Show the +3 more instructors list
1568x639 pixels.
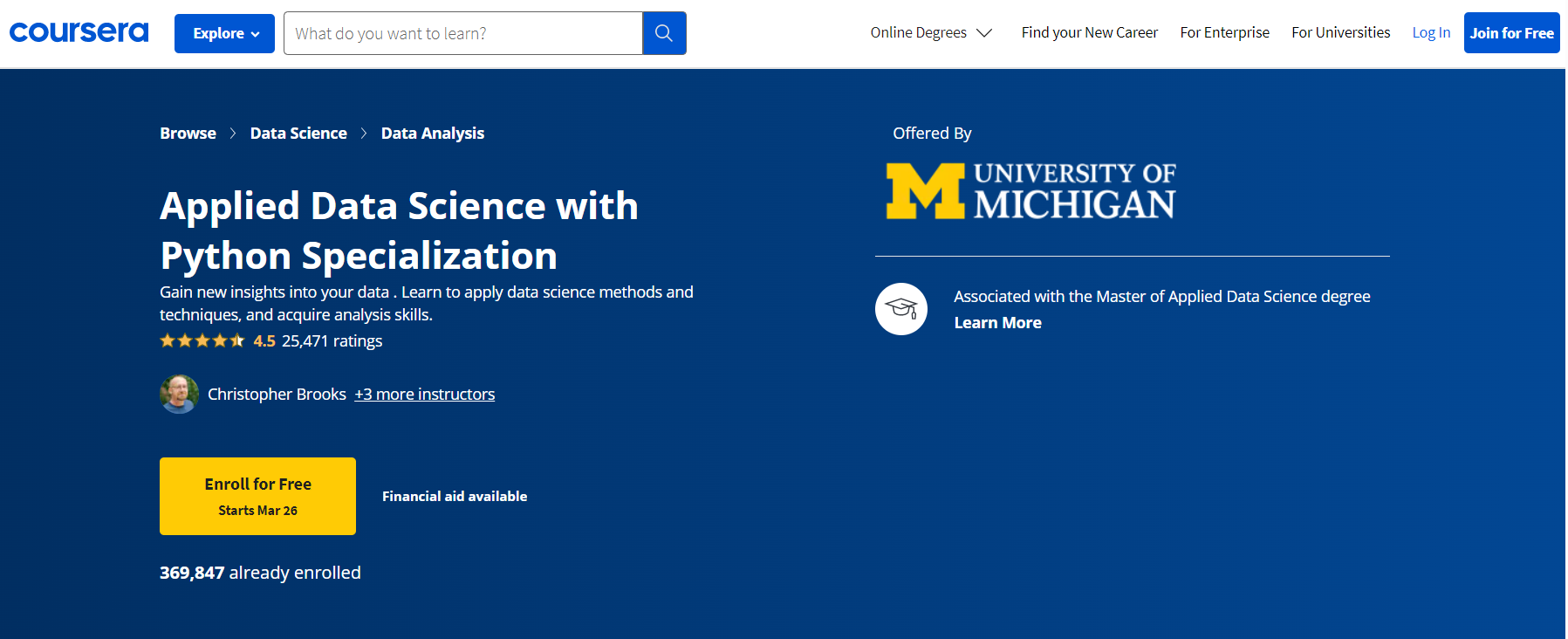(x=424, y=394)
